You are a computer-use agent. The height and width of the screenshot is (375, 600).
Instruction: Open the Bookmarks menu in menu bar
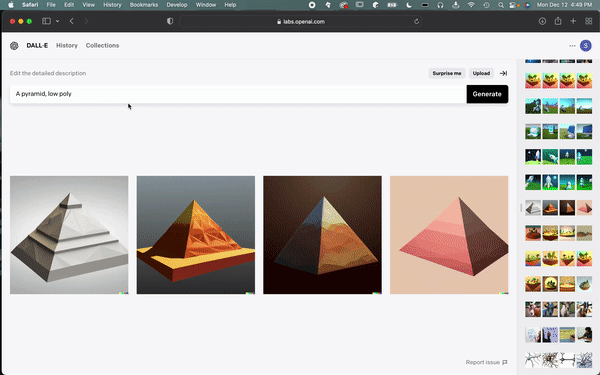(x=143, y=5)
